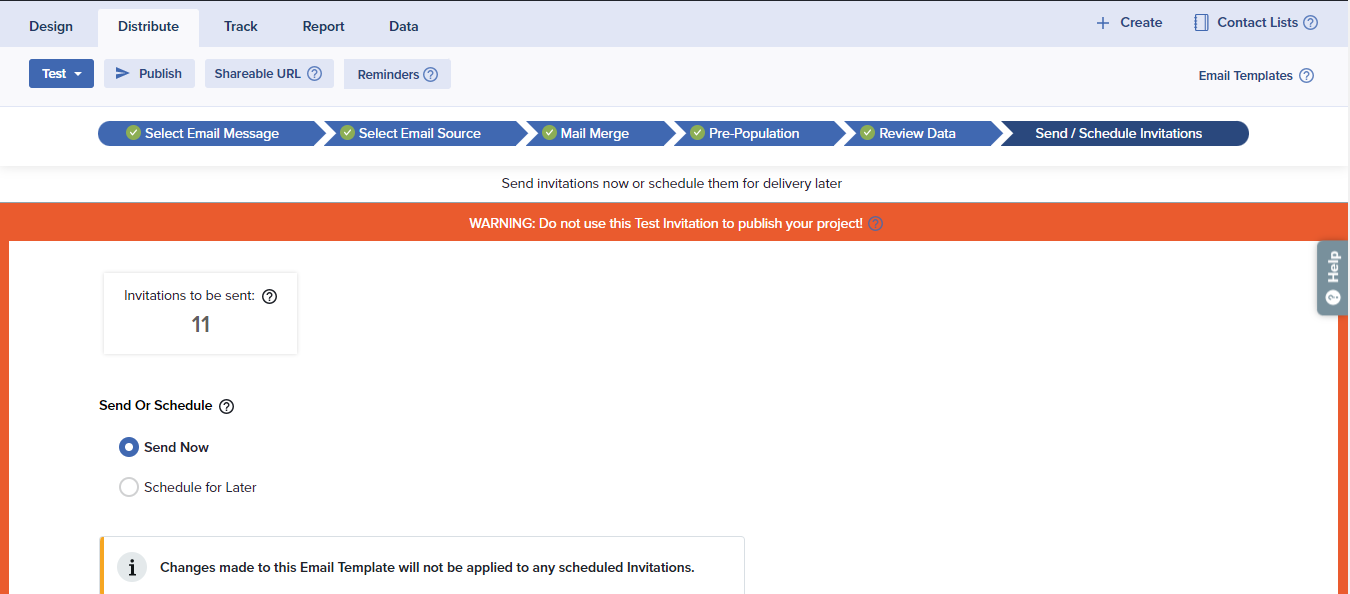Click the help icon next to Contact Lists
Viewport: 1350px width, 594px height.
tap(1310, 23)
